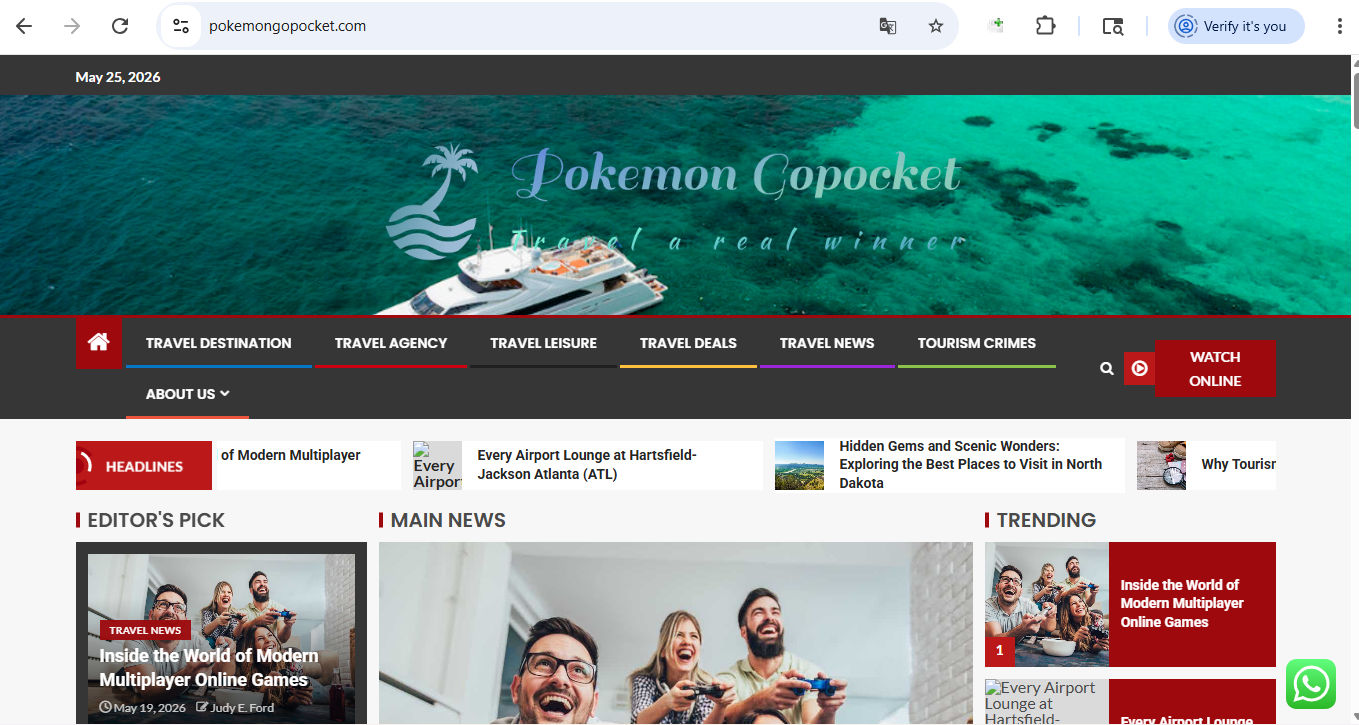The width and height of the screenshot is (1359, 725).
Task: Click the translate page icon in address bar
Action: pyautogui.click(x=887, y=26)
